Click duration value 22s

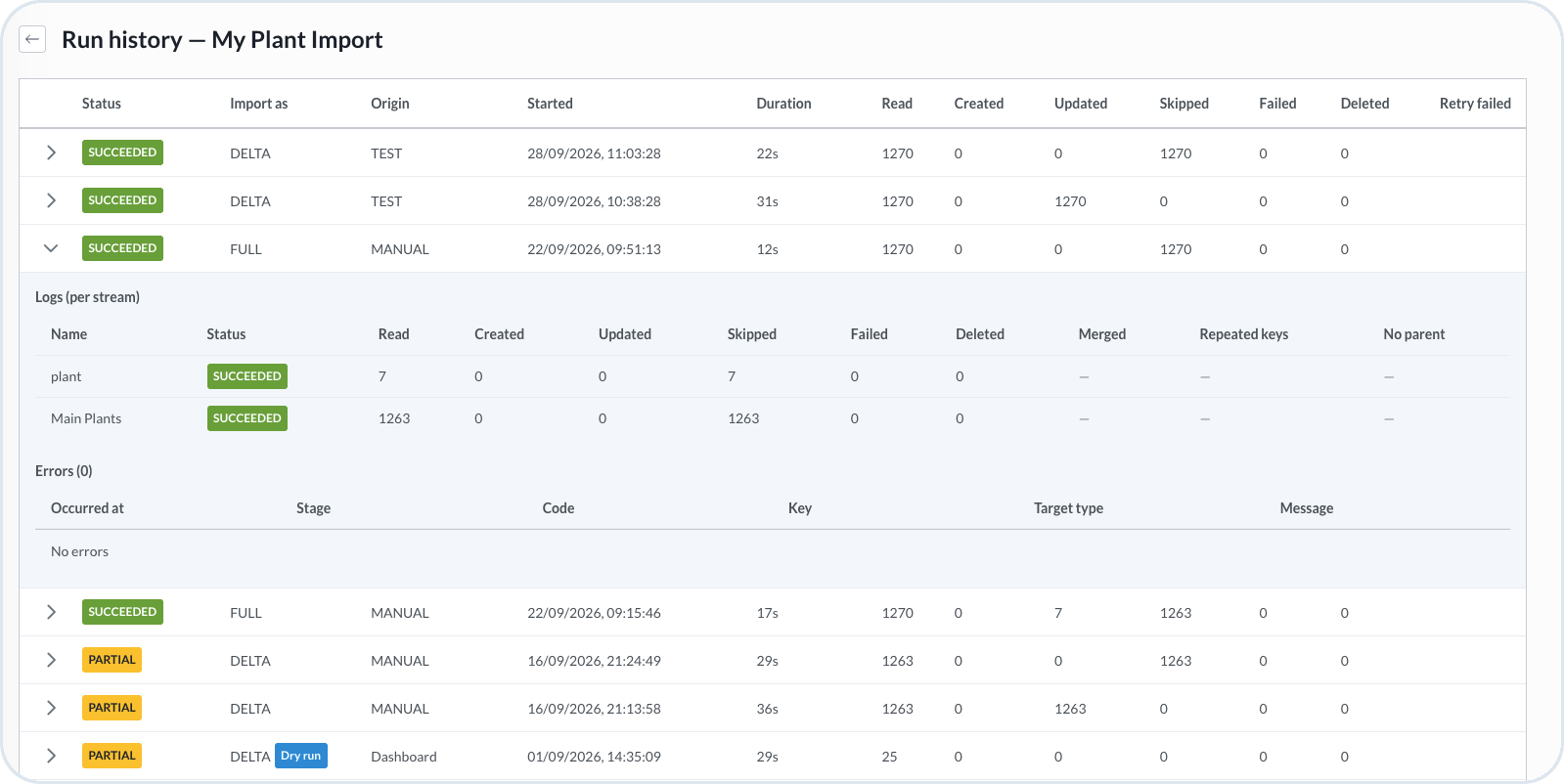pos(767,153)
